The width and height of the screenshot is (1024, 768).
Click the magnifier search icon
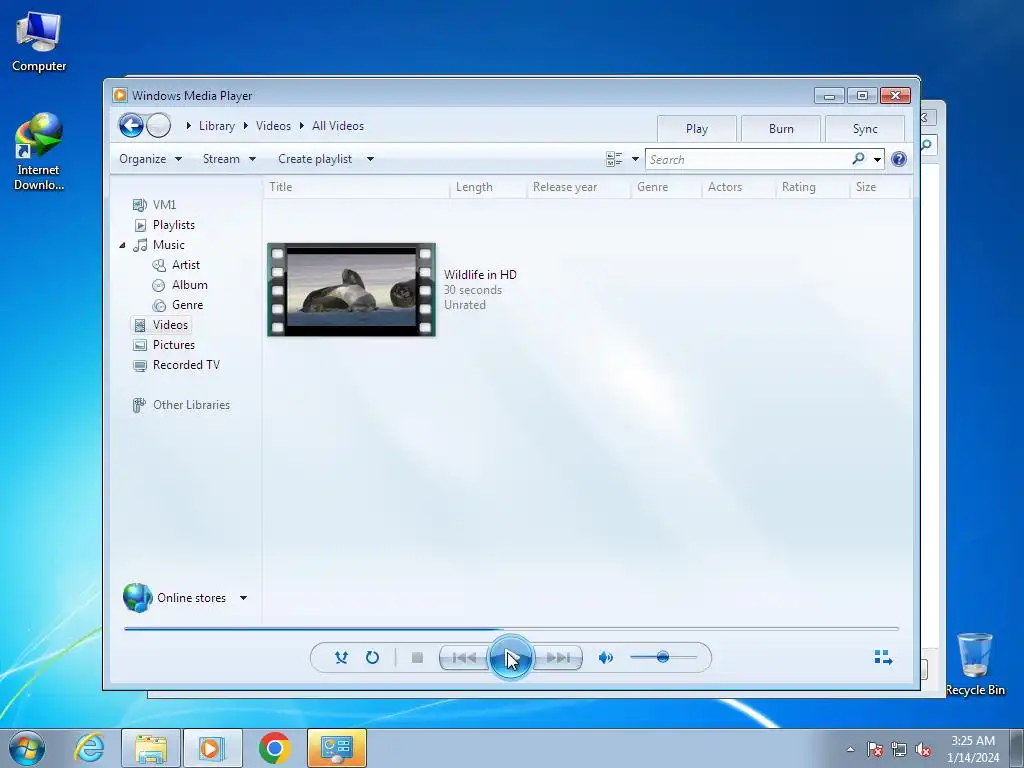tap(858, 159)
